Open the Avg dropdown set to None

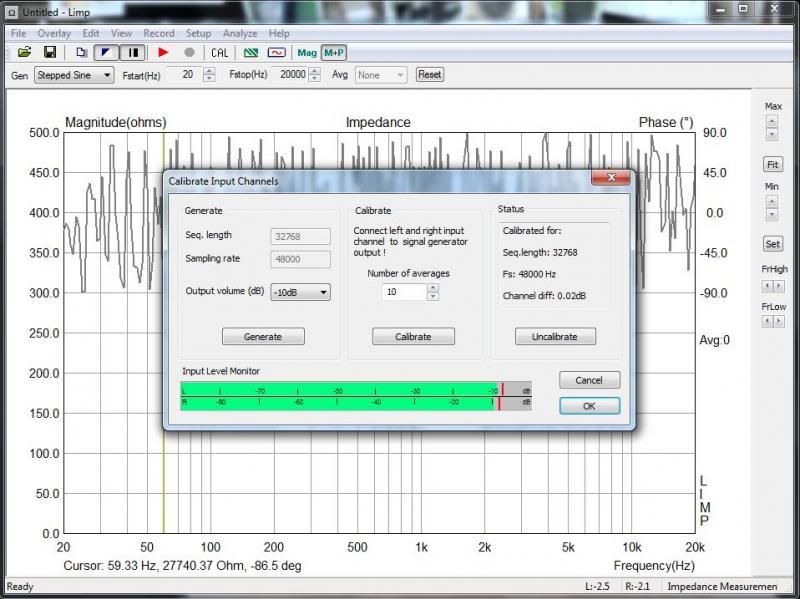[382, 75]
